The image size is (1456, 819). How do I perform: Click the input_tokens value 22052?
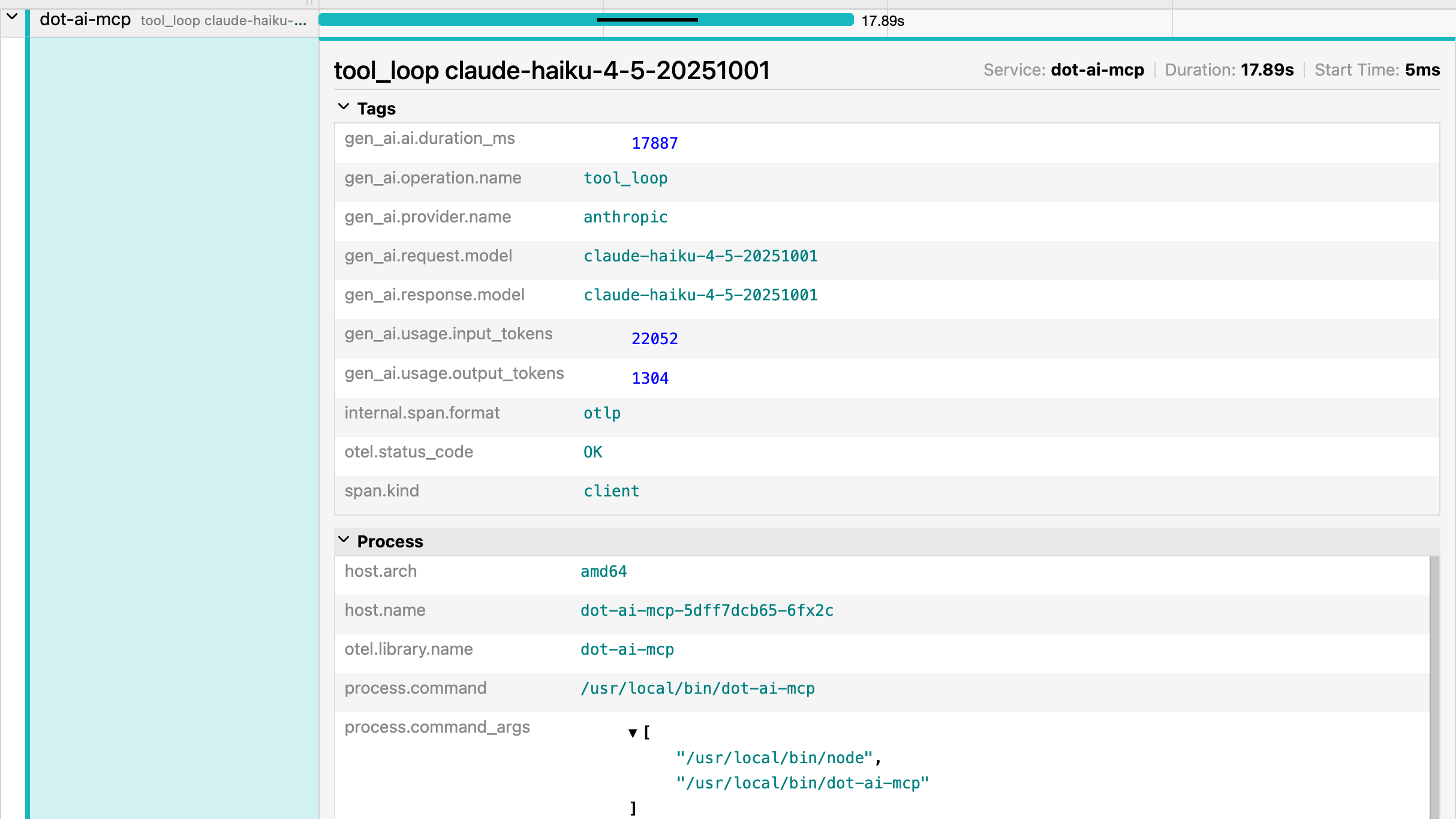coord(654,339)
